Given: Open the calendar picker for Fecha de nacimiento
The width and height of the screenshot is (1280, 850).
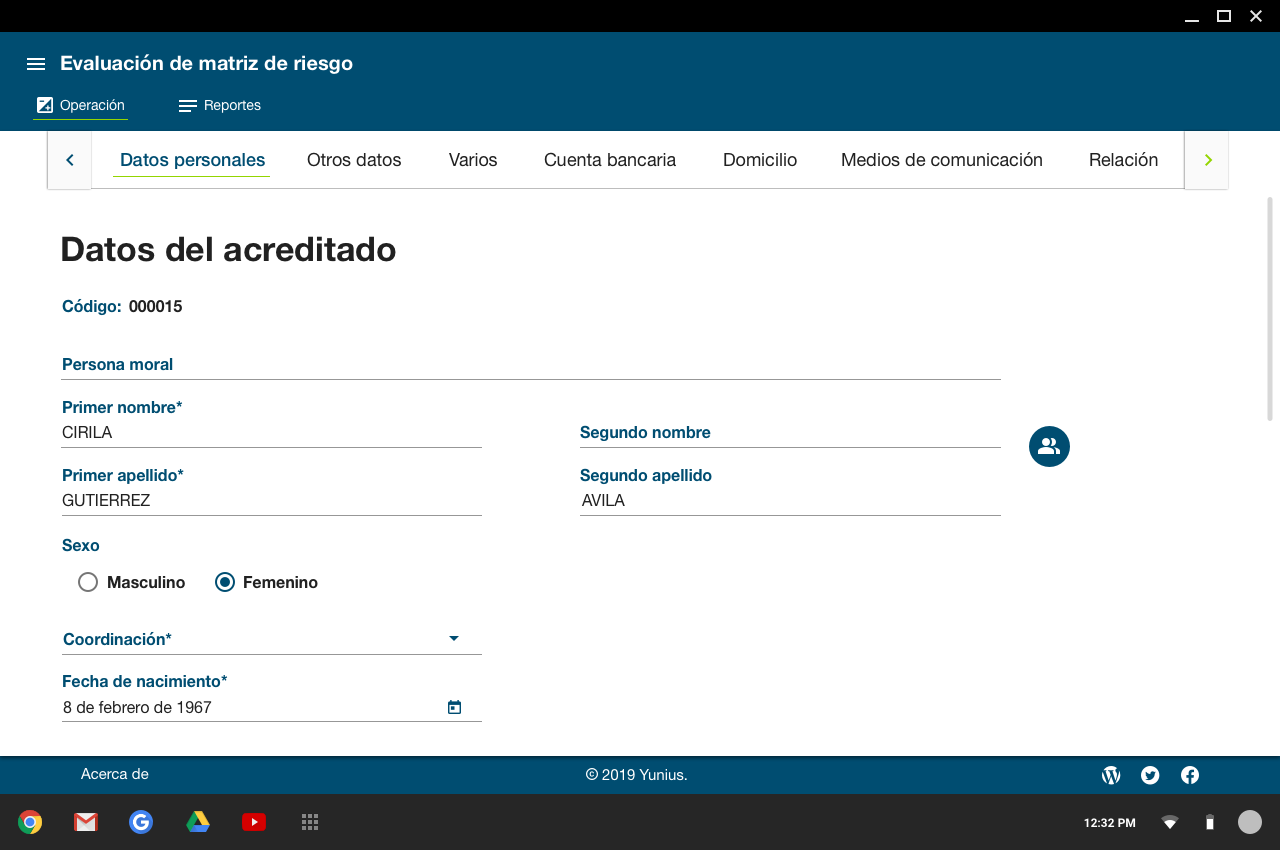Looking at the screenshot, I should click(x=454, y=707).
